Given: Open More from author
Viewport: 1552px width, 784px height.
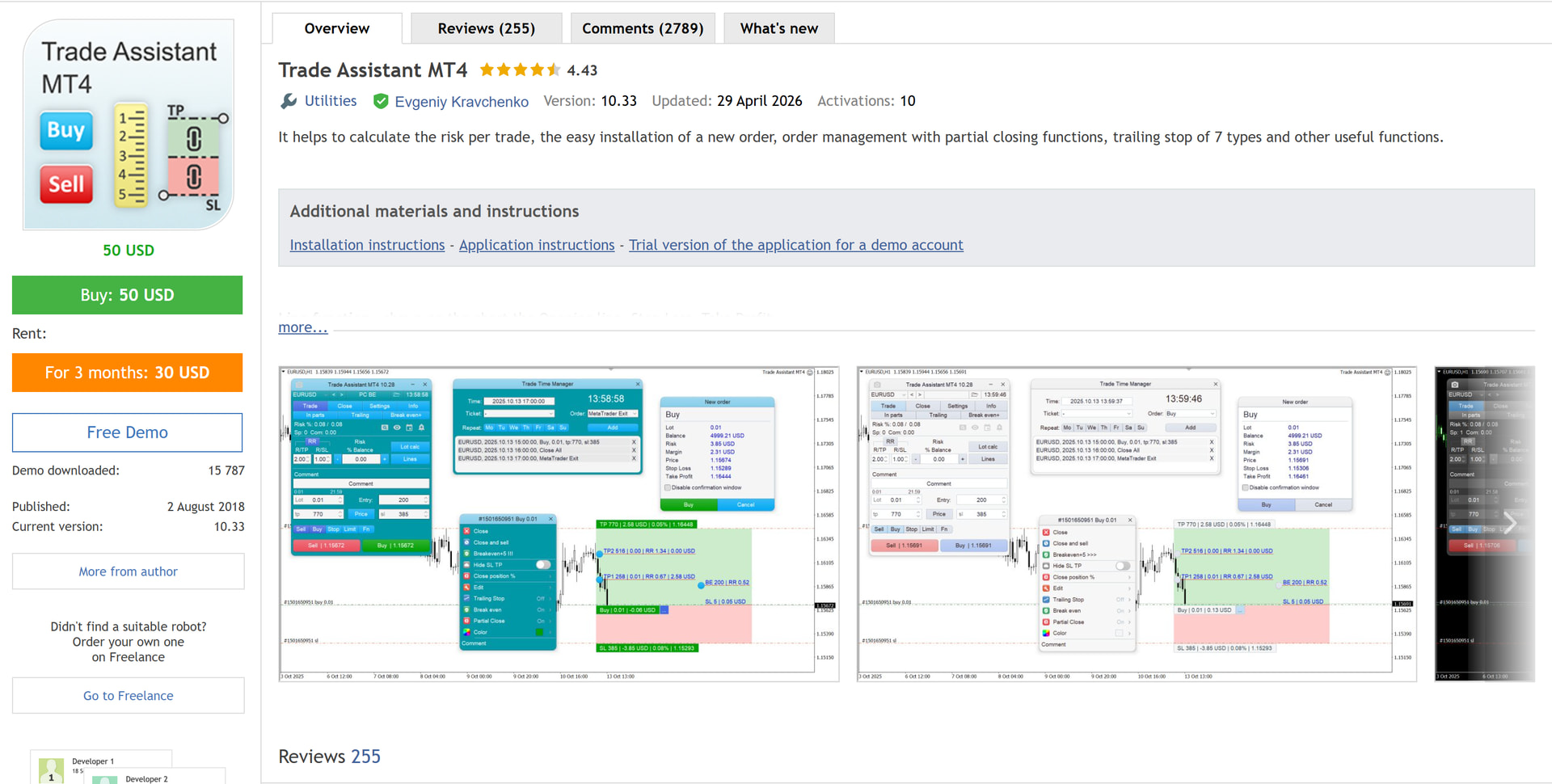Looking at the screenshot, I should pos(129,571).
